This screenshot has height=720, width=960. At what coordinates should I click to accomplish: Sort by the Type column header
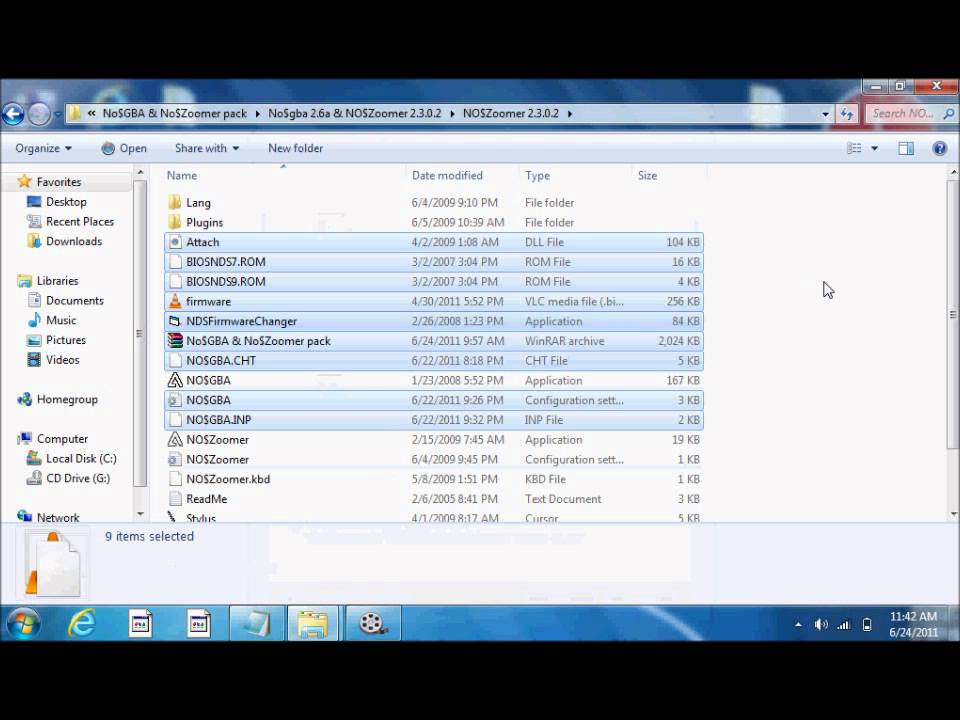(x=537, y=176)
